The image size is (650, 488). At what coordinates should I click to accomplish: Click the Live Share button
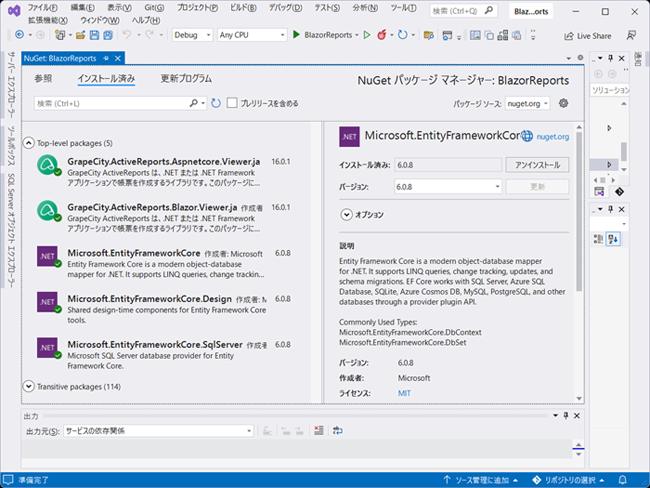click(588, 36)
